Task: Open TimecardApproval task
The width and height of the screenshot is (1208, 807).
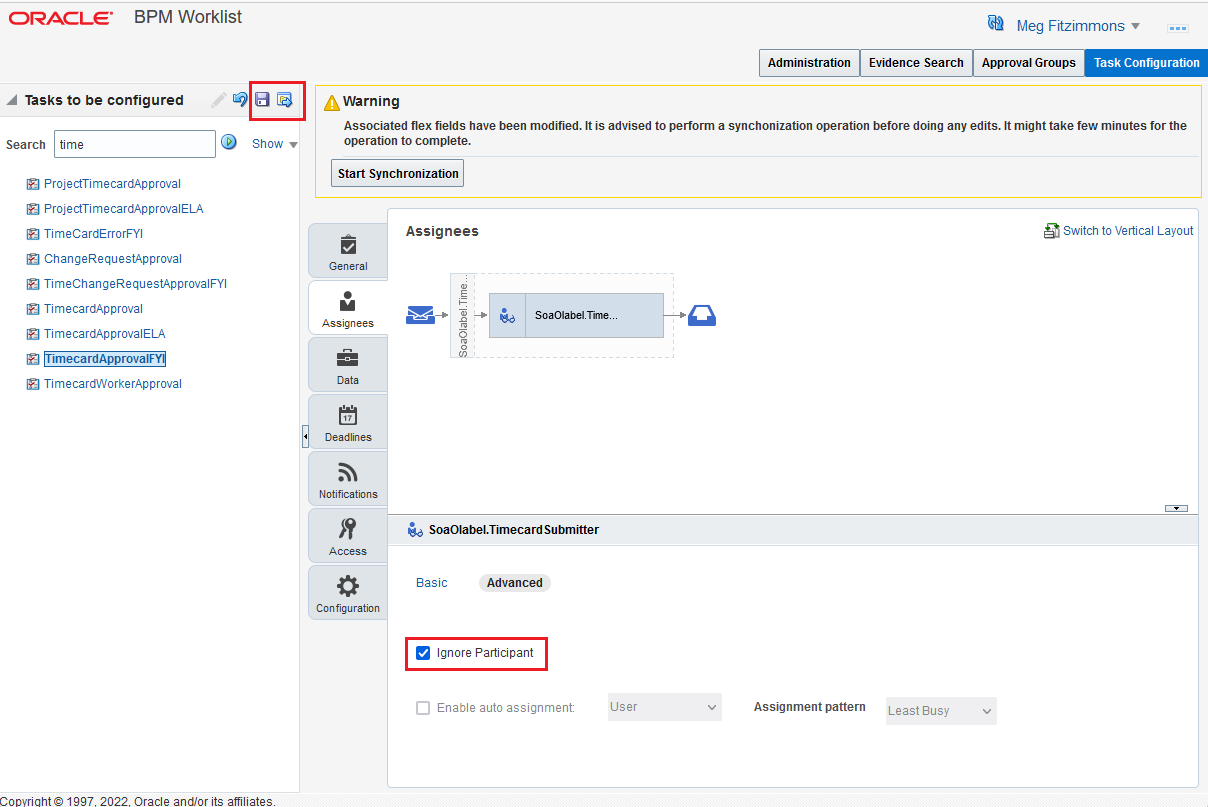Action: pos(93,309)
